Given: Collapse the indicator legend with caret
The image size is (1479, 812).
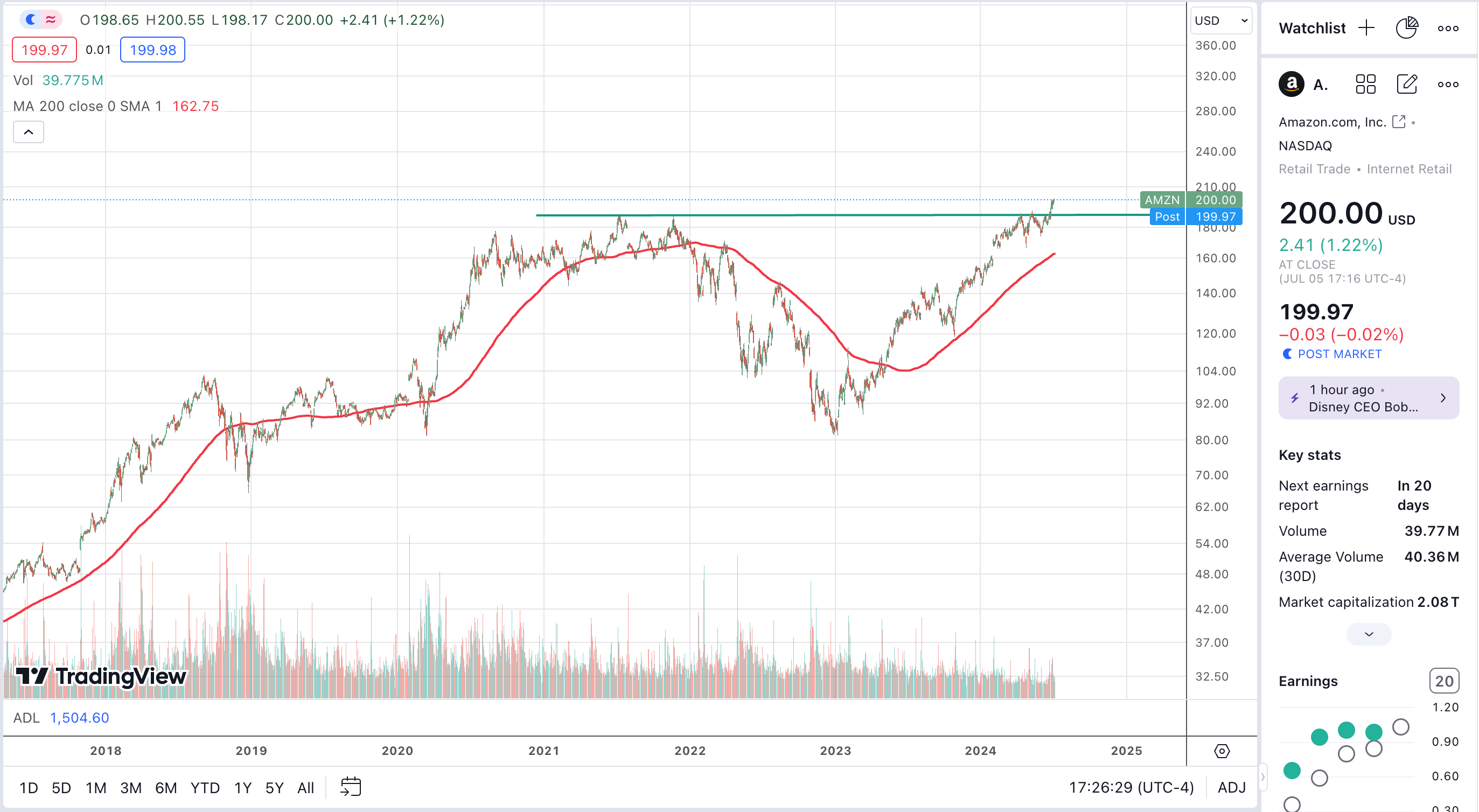Looking at the screenshot, I should (x=28, y=132).
